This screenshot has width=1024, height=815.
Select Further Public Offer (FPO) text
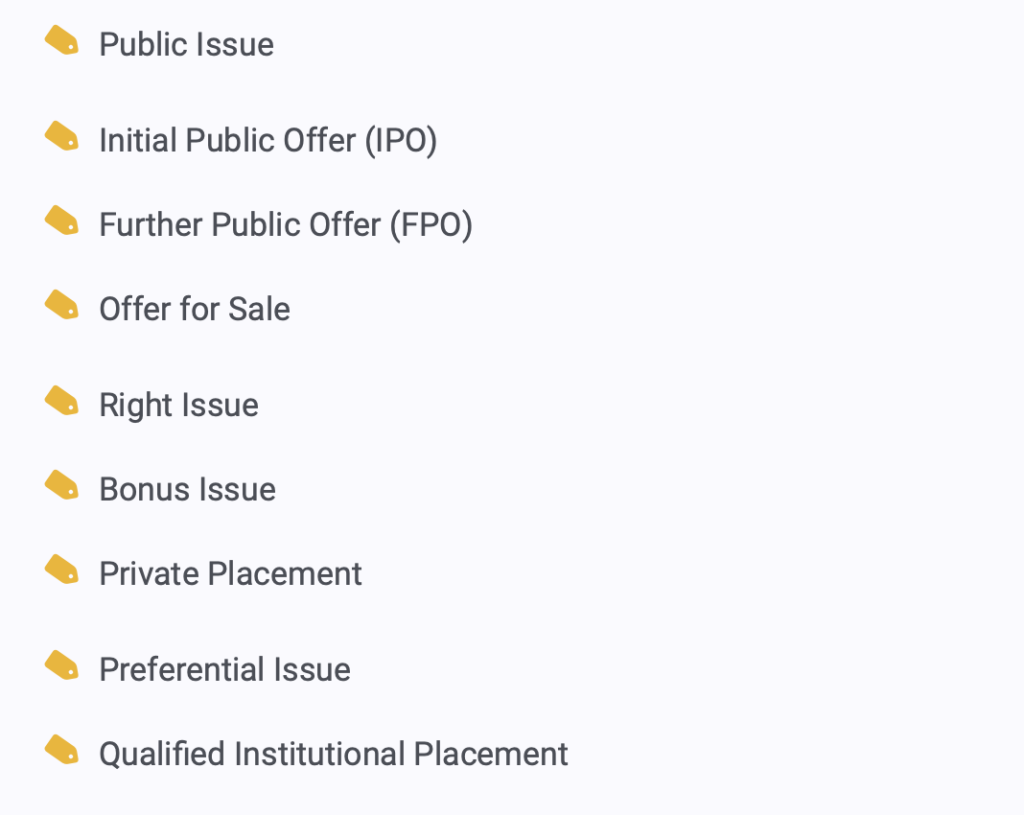(285, 225)
